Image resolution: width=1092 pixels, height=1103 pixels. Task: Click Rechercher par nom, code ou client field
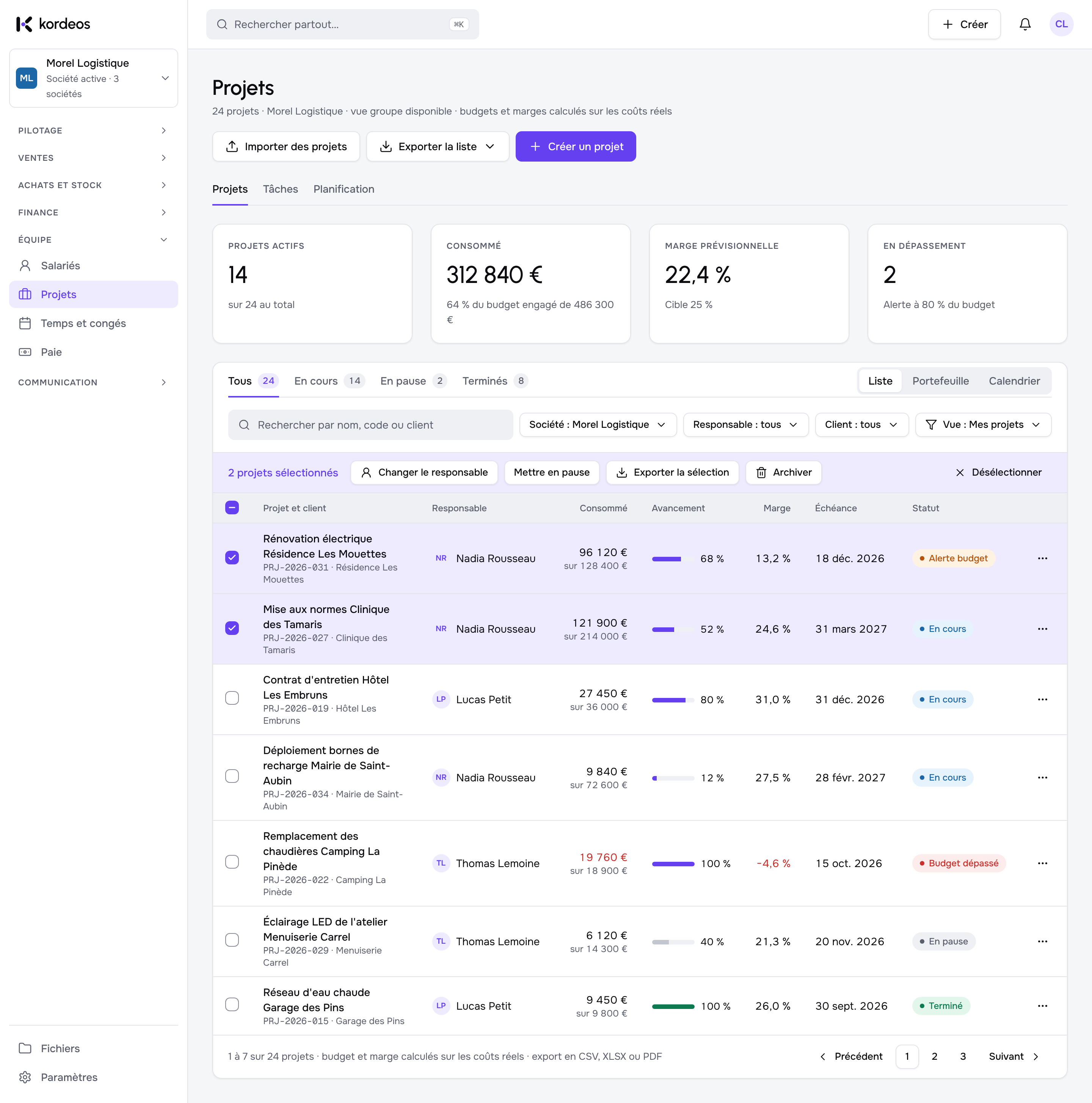coord(370,425)
